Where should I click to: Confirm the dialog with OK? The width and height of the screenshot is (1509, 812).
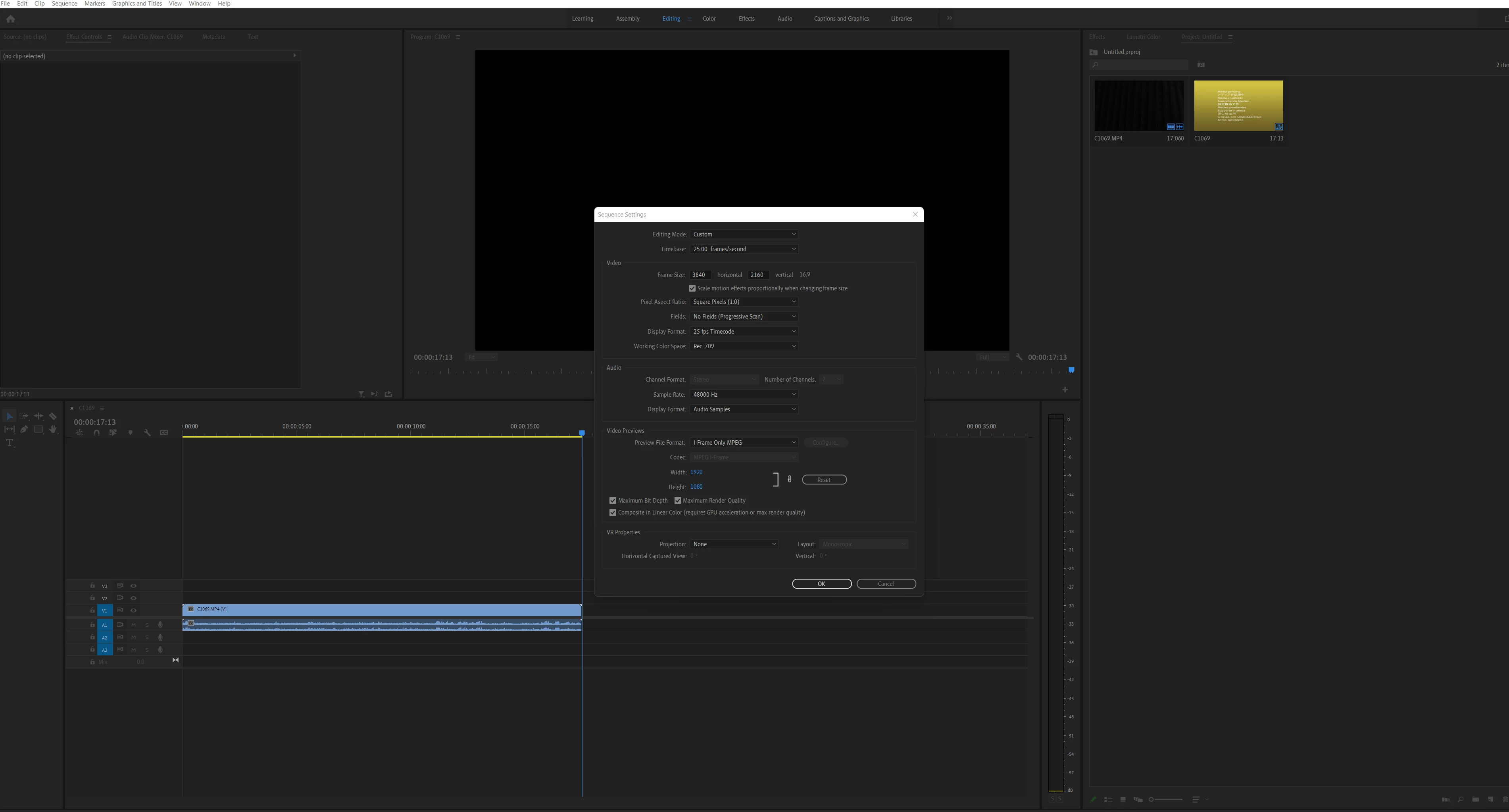click(821, 584)
